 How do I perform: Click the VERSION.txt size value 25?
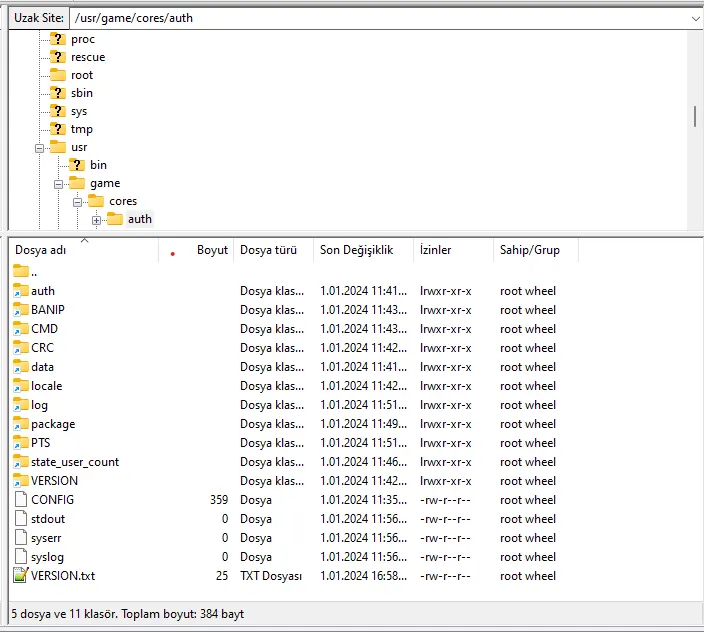[222, 576]
